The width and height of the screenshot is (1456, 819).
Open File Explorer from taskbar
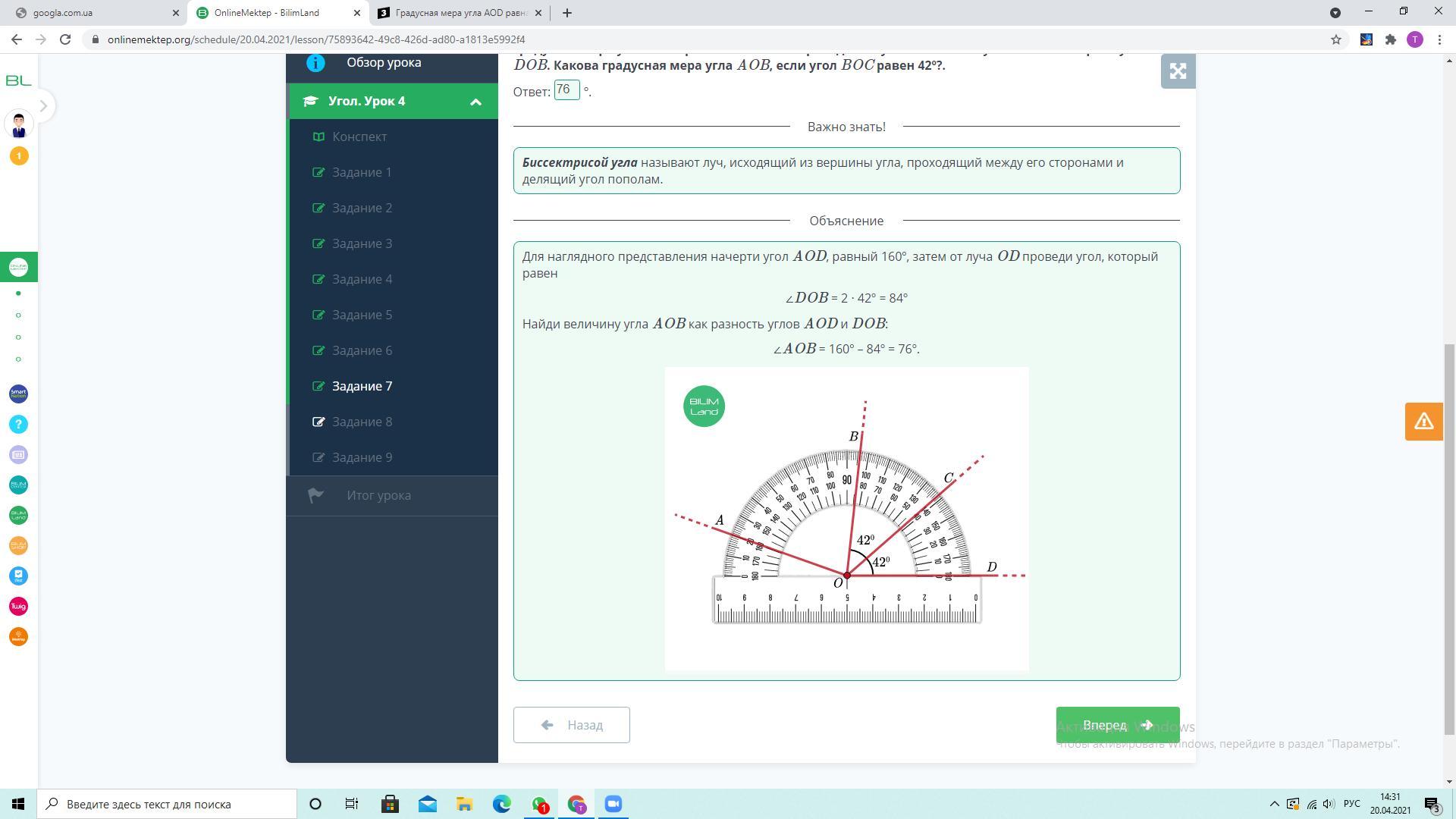click(x=464, y=804)
